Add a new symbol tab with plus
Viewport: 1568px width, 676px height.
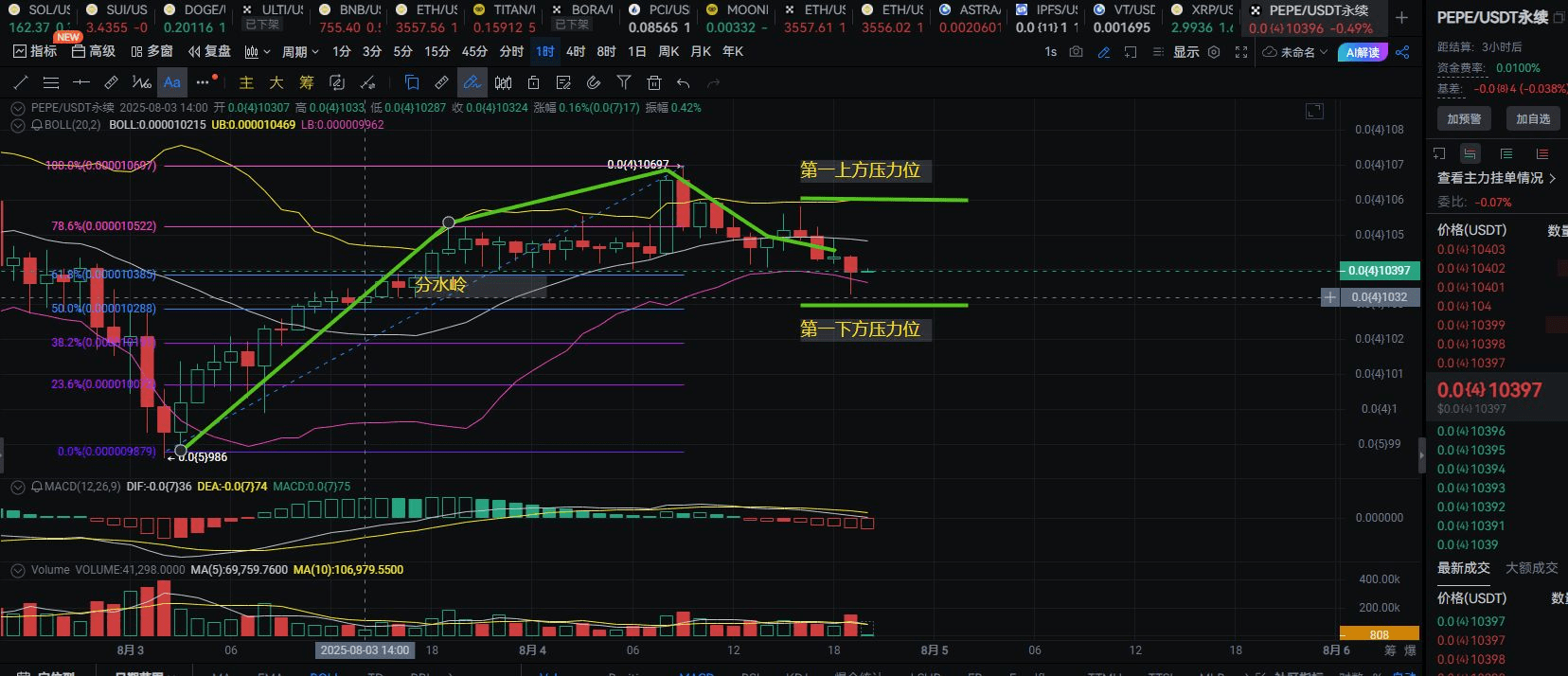[x=1402, y=18]
